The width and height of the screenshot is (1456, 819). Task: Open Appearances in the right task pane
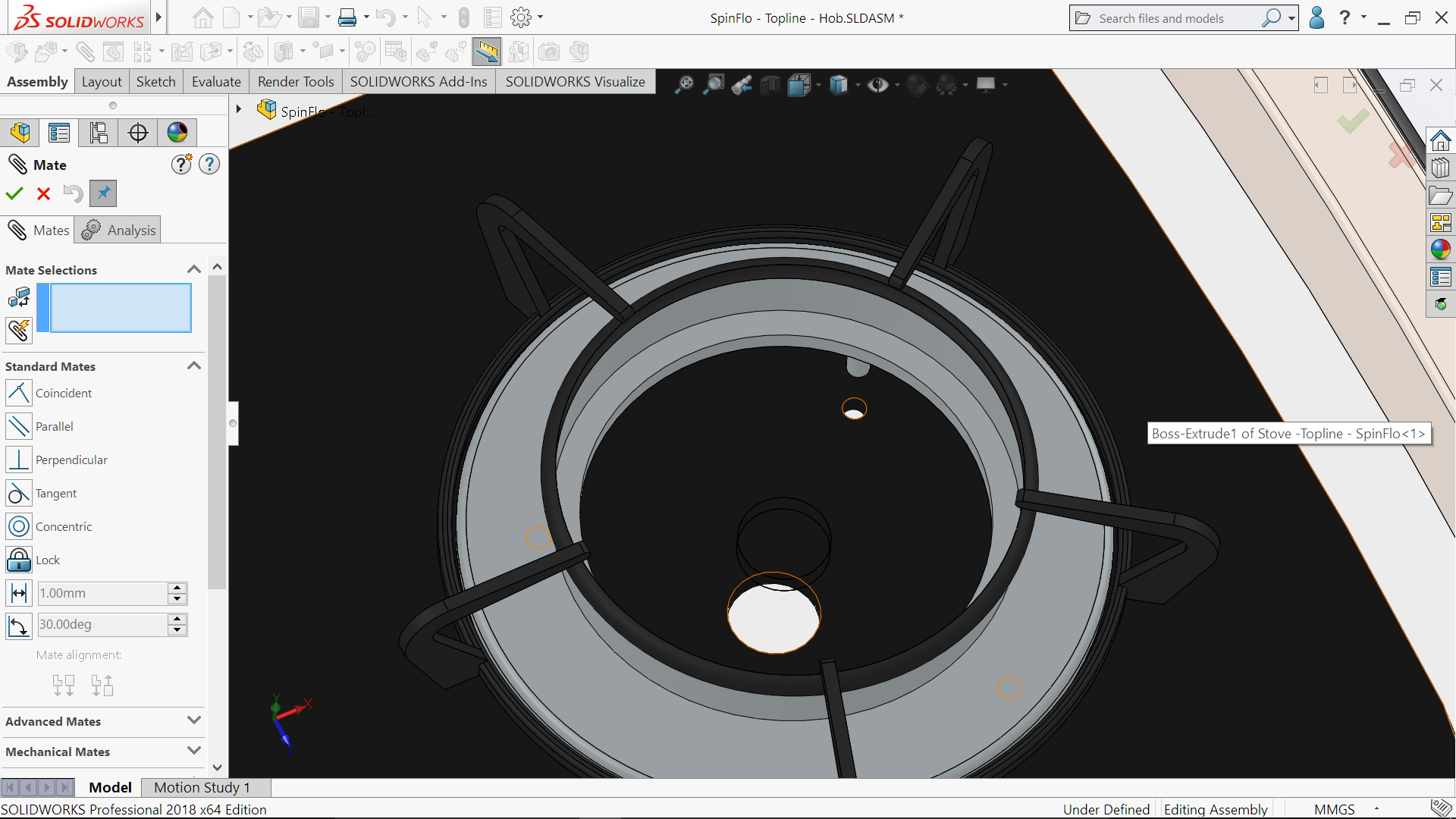tap(1440, 249)
